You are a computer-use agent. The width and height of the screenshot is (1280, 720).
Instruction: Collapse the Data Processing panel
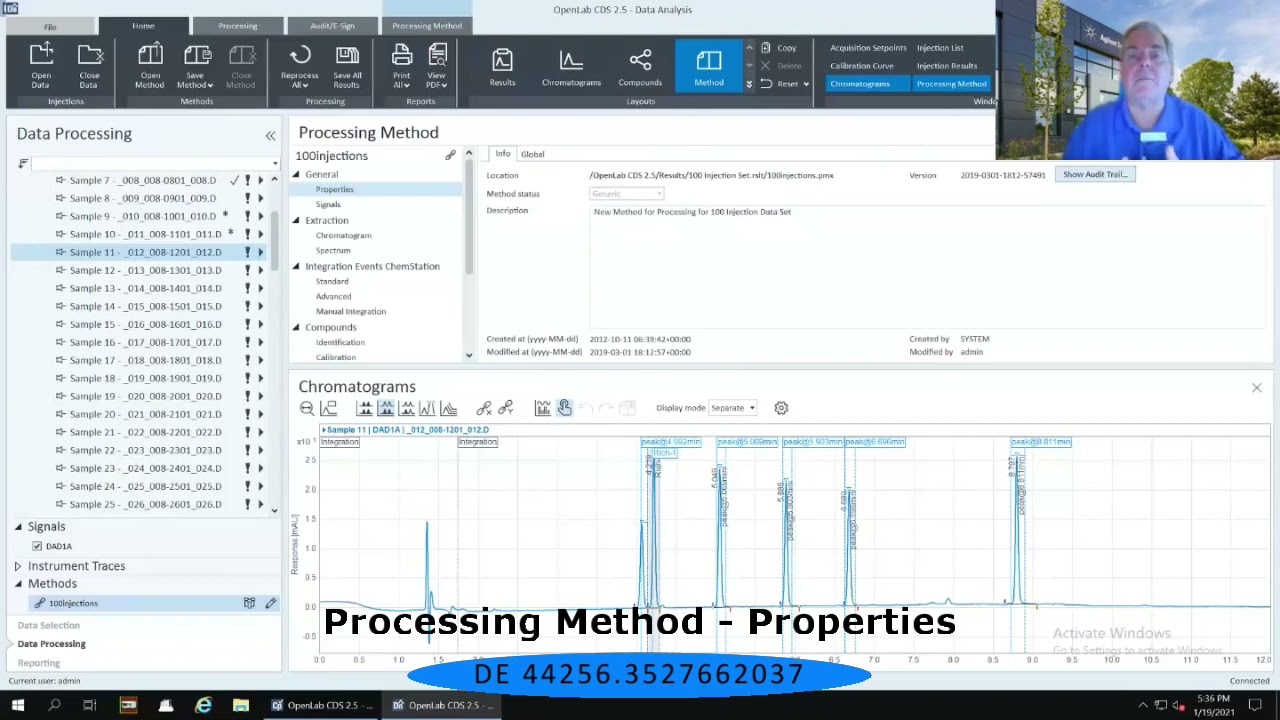tap(270, 135)
